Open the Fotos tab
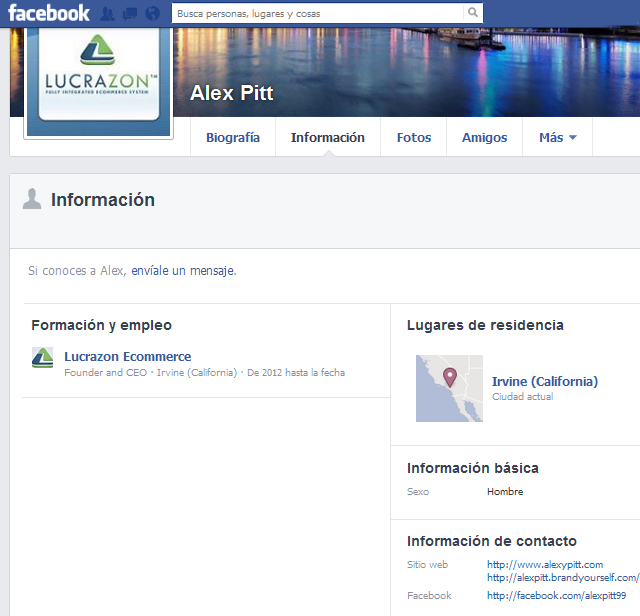 [414, 138]
